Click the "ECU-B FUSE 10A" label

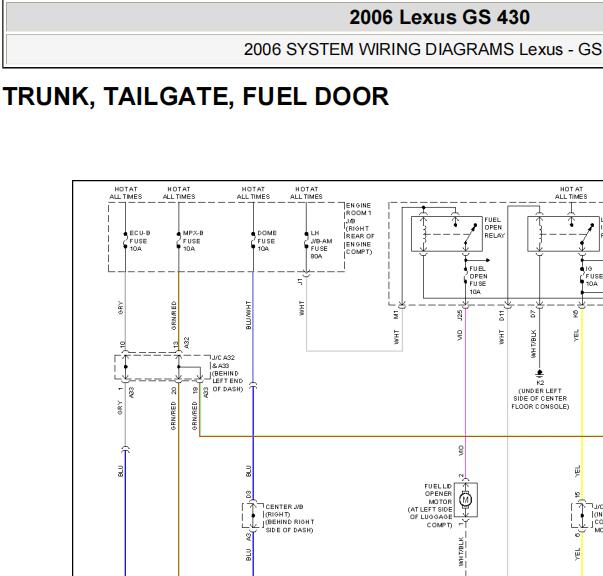pyautogui.click(x=140, y=241)
